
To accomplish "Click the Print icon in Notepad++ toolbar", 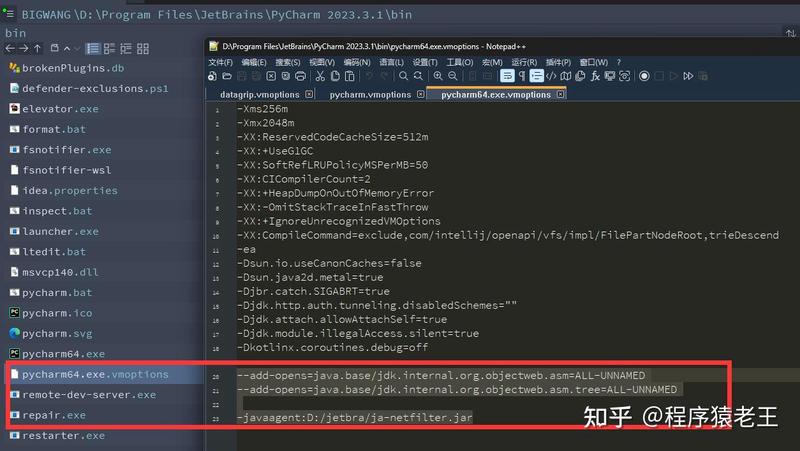I will [x=301, y=76].
